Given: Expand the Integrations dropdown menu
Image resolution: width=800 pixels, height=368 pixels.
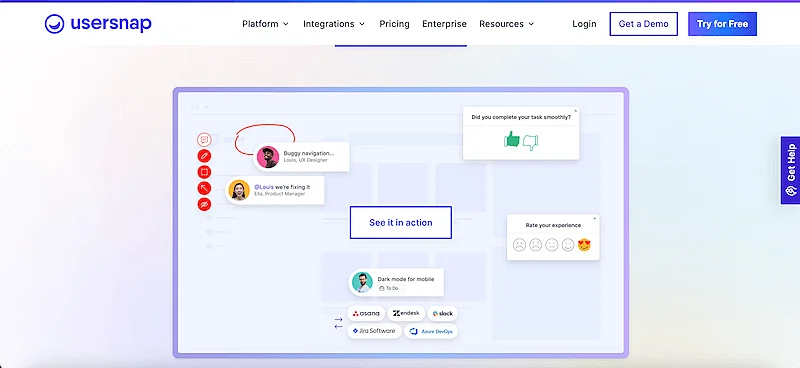Looking at the screenshot, I should click(334, 24).
